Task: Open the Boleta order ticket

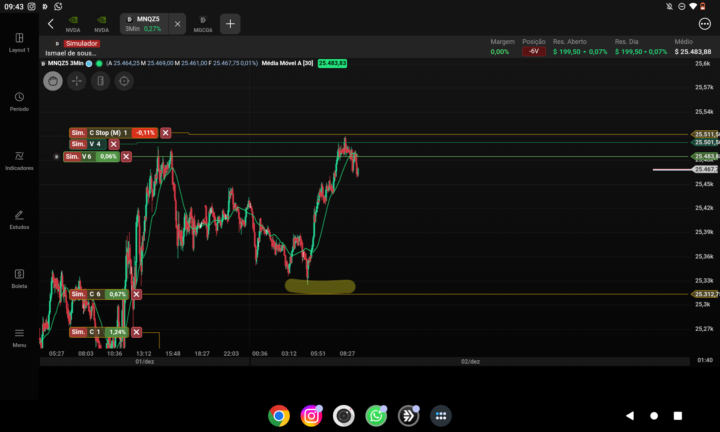Action: [20, 277]
